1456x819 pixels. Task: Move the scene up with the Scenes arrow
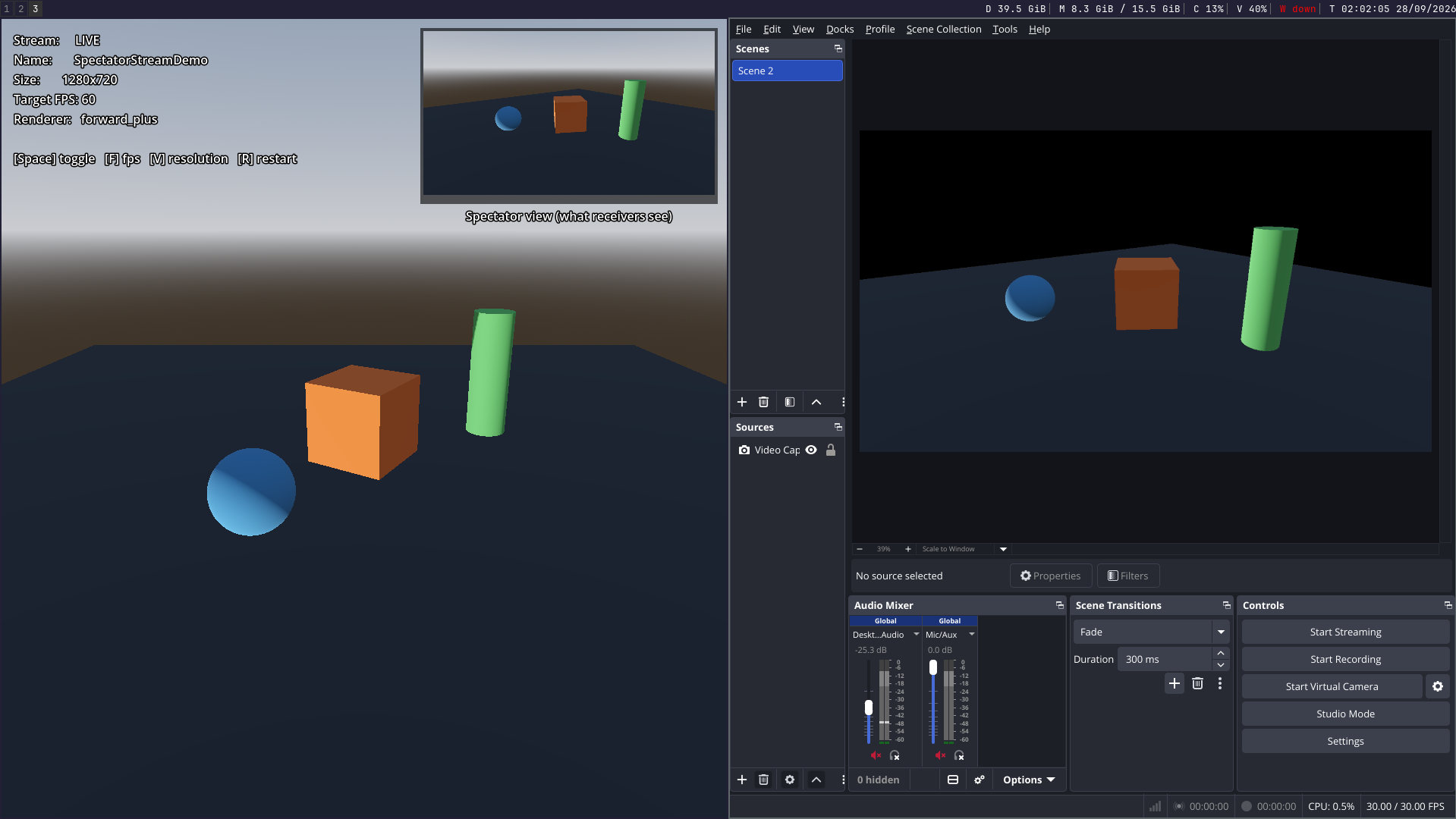[816, 402]
